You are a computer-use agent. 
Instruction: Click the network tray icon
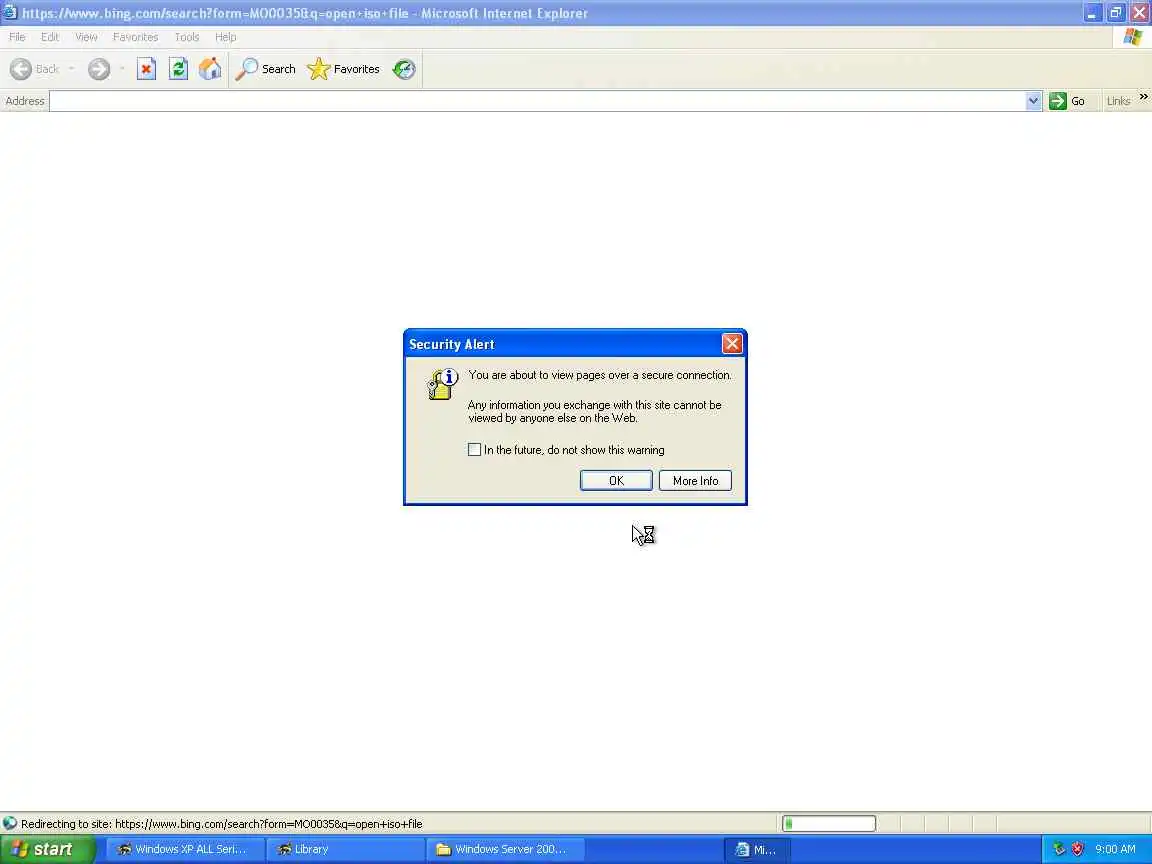1059,849
